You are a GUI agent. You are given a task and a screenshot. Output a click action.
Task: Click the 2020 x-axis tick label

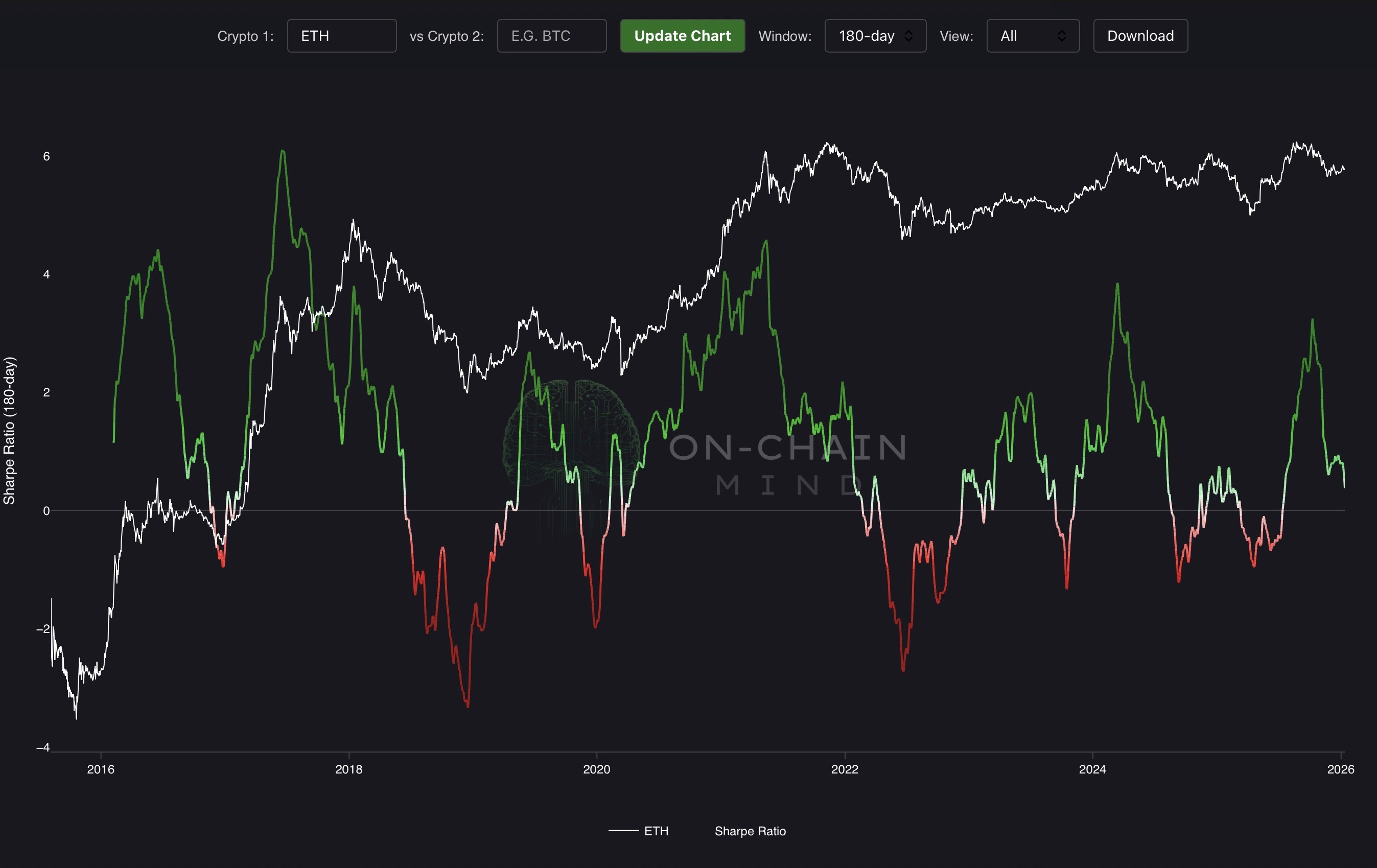point(596,769)
